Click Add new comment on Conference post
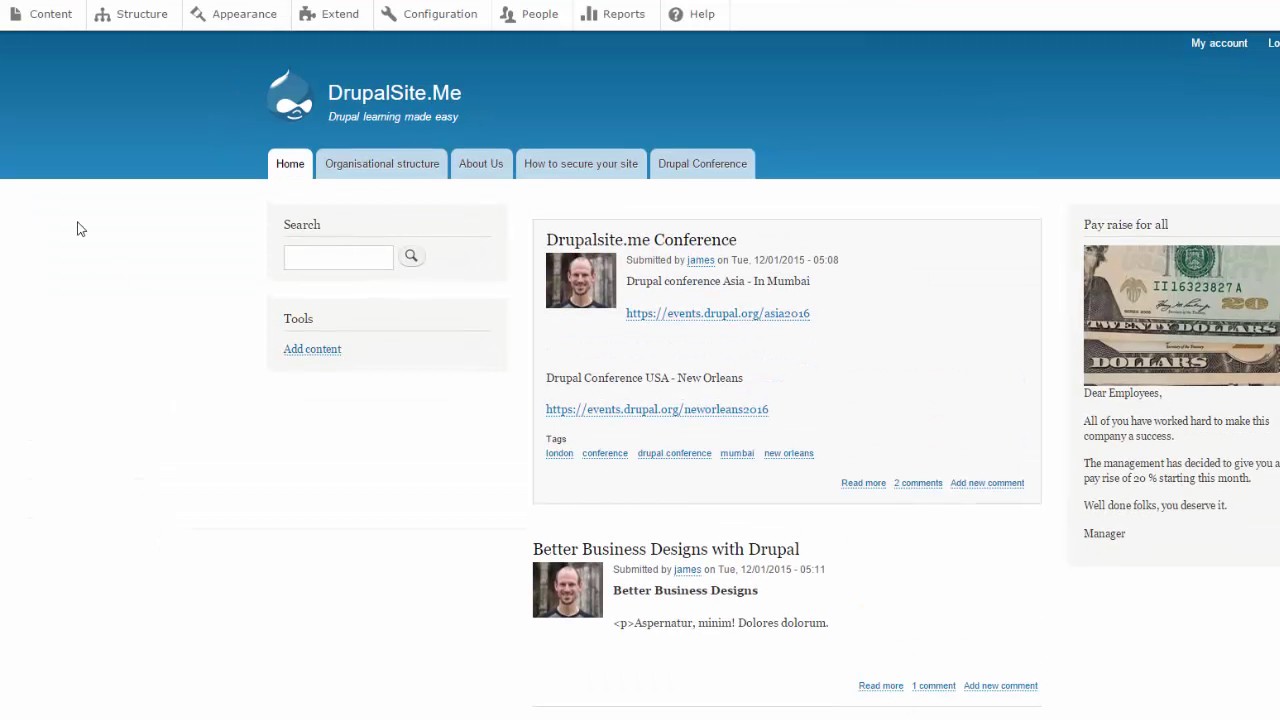The image size is (1280, 720). [x=987, y=483]
